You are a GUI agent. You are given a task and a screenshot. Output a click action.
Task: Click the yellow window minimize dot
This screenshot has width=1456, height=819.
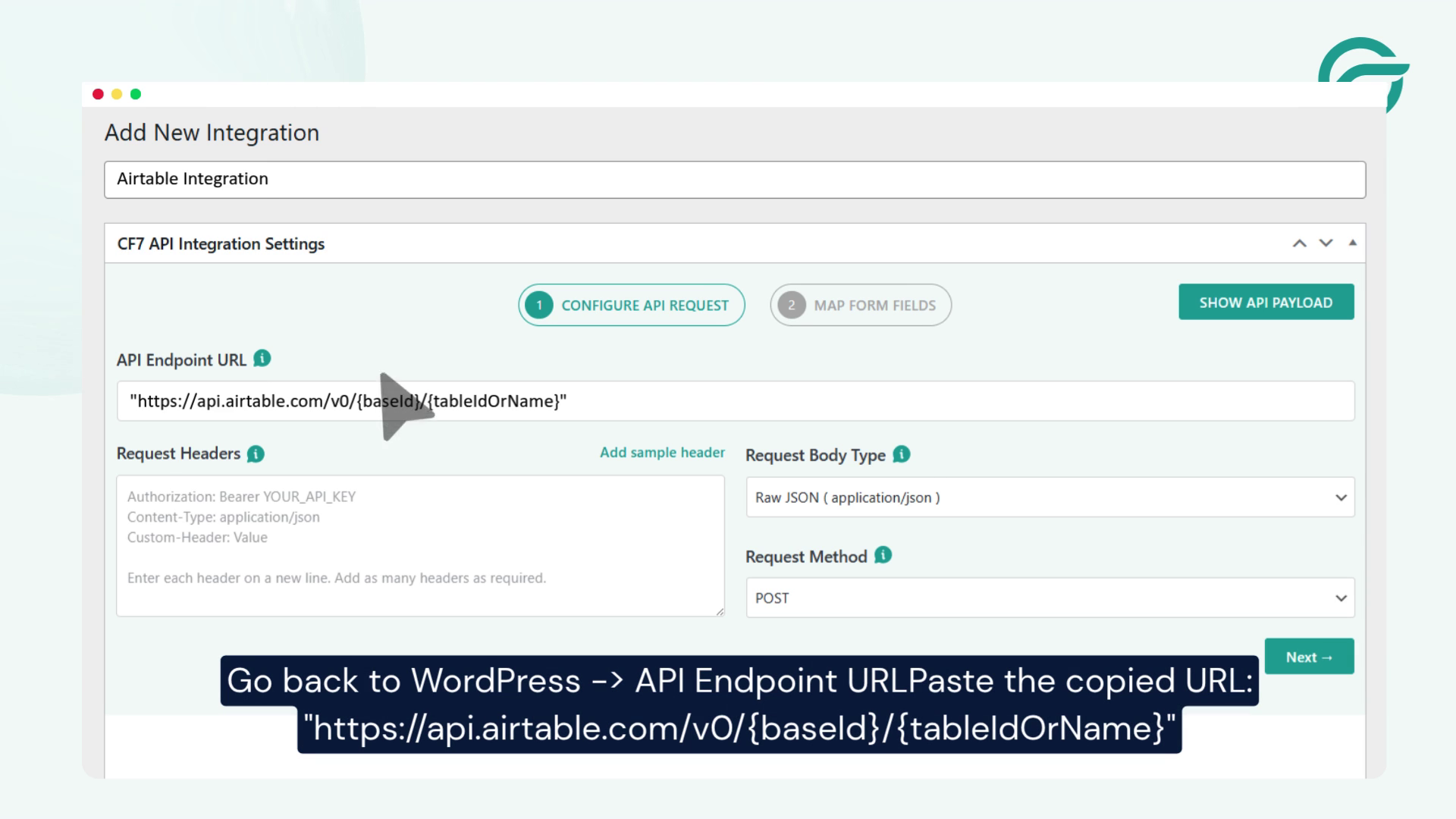[117, 94]
